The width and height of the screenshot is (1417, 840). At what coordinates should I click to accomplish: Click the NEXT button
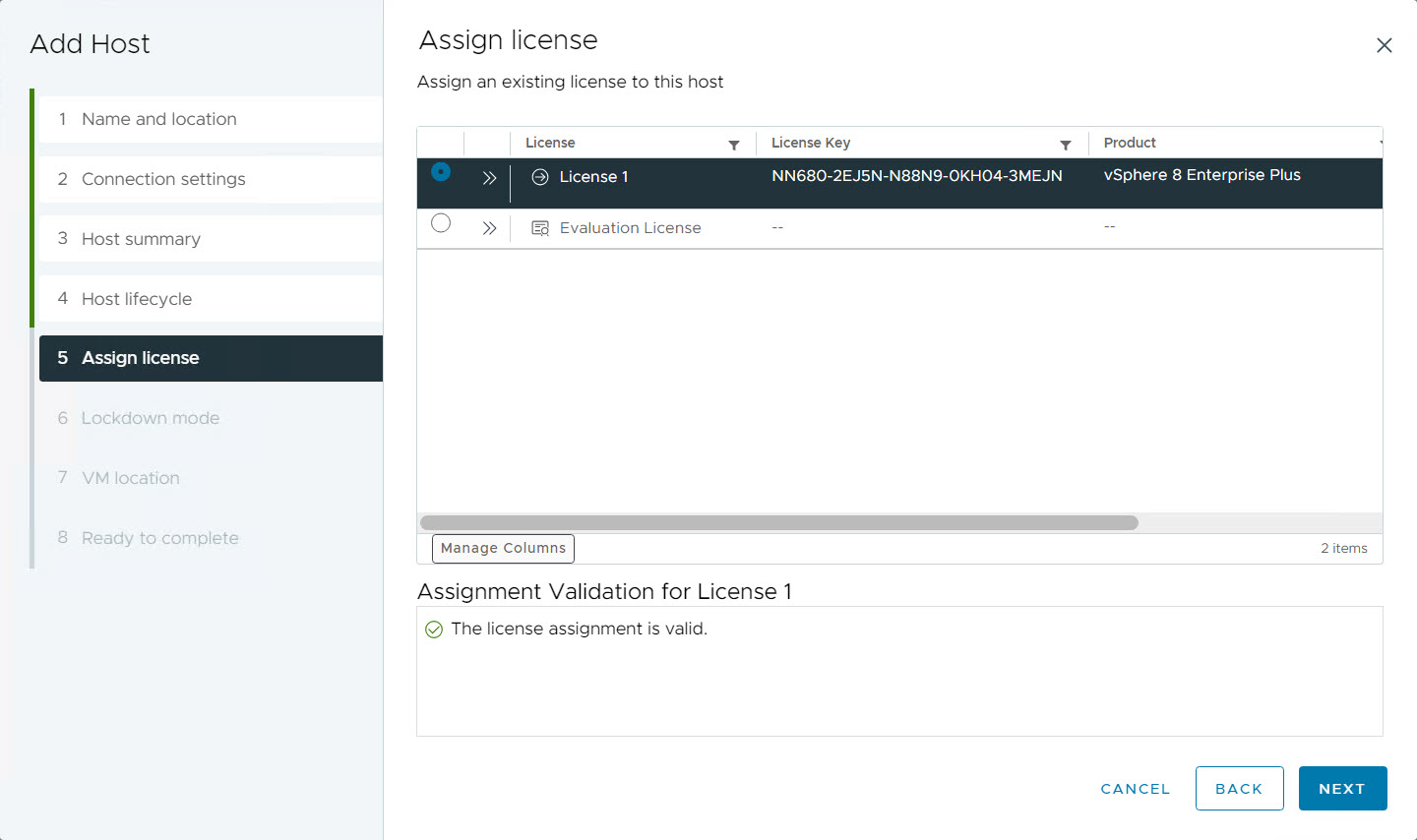click(x=1342, y=788)
